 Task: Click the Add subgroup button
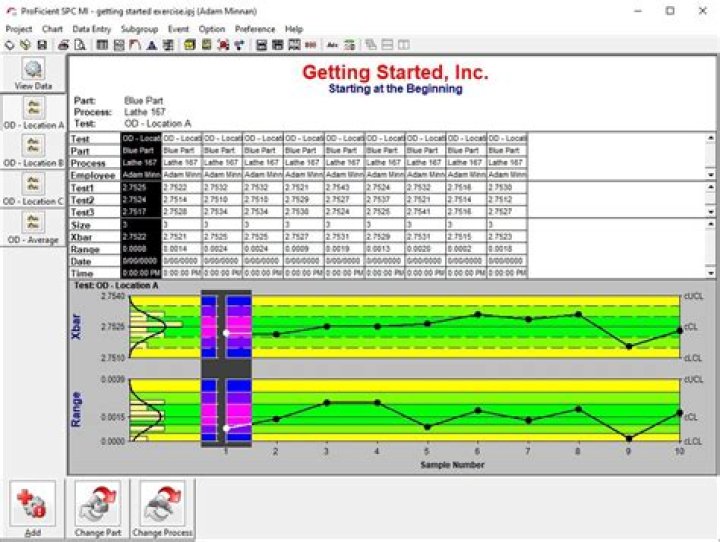tap(33, 508)
